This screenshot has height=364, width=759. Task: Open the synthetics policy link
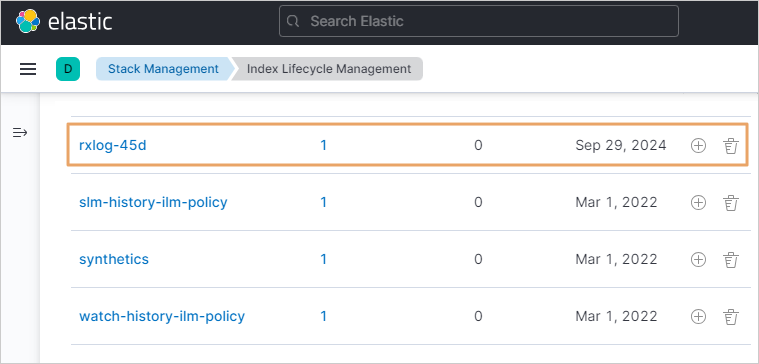[x=114, y=259]
